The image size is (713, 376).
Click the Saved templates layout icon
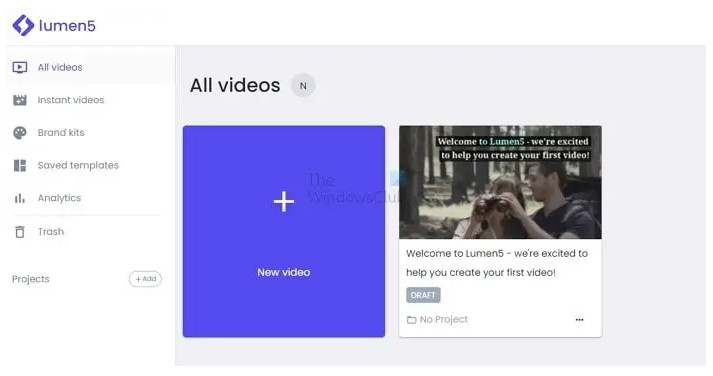[20, 165]
